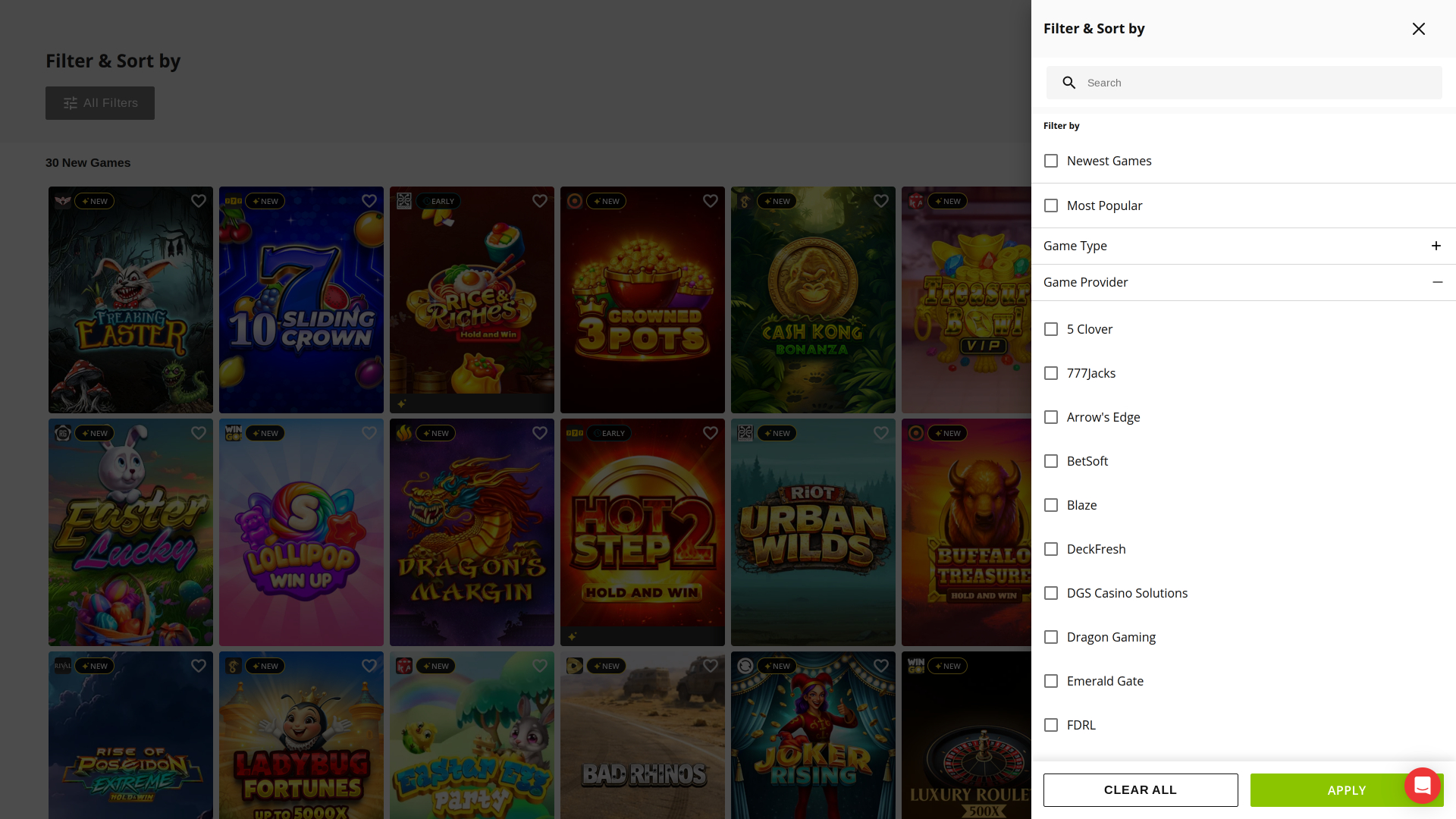Screen dimensions: 1456x819
Task: Click the search magnifier icon
Action: tap(1068, 83)
